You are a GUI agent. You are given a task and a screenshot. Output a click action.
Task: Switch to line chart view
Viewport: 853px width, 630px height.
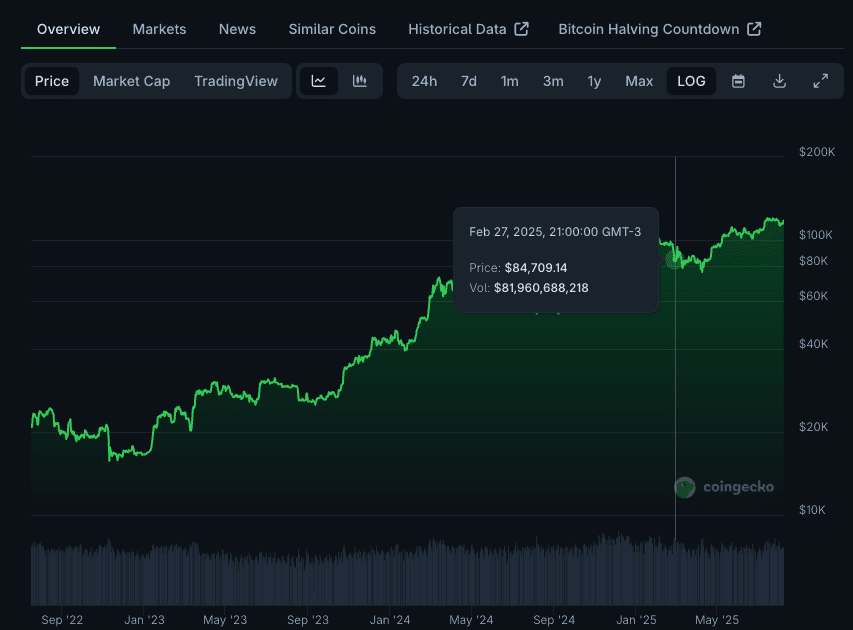(319, 81)
